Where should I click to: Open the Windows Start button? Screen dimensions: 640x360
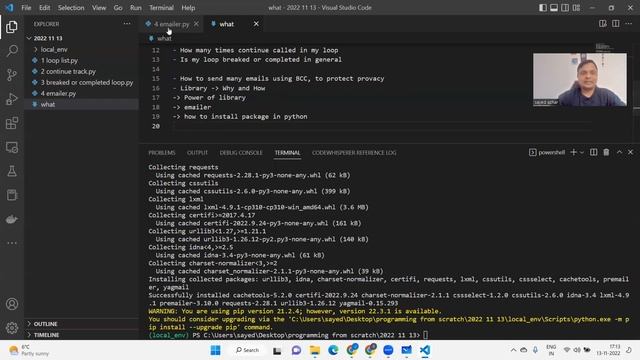(216, 350)
